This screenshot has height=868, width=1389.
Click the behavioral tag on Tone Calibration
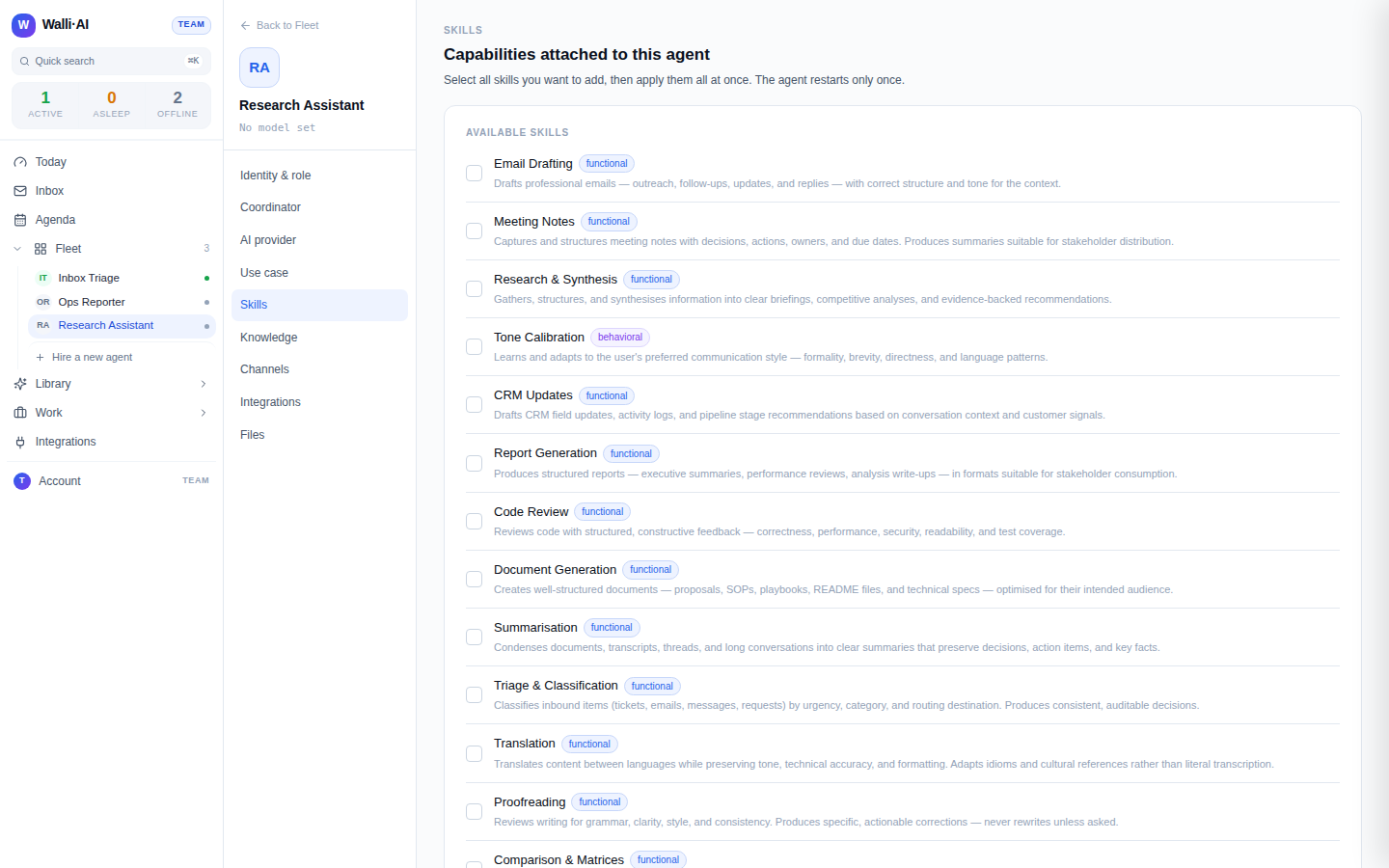point(620,338)
